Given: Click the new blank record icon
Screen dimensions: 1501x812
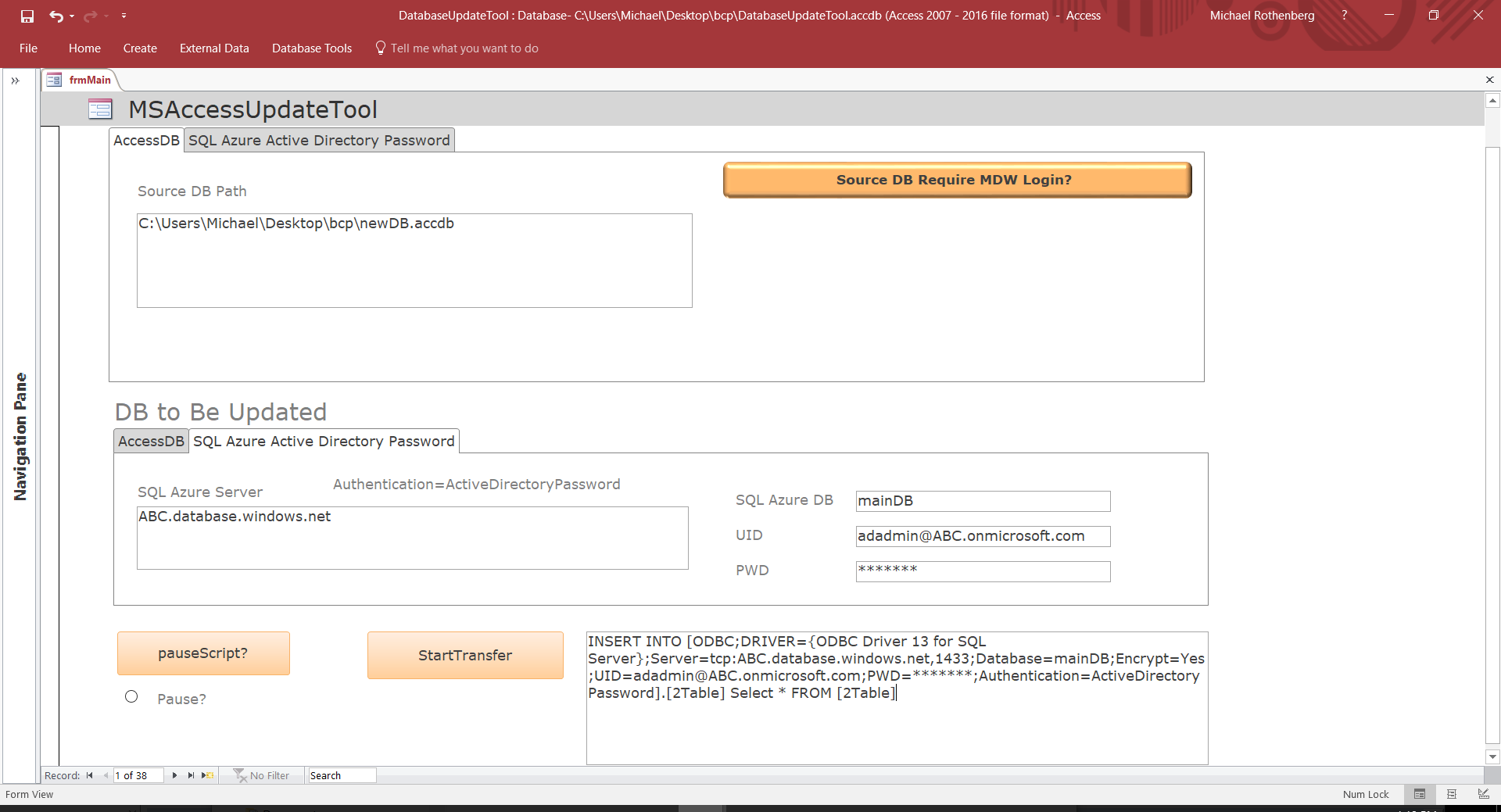Looking at the screenshot, I should point(208,775).
